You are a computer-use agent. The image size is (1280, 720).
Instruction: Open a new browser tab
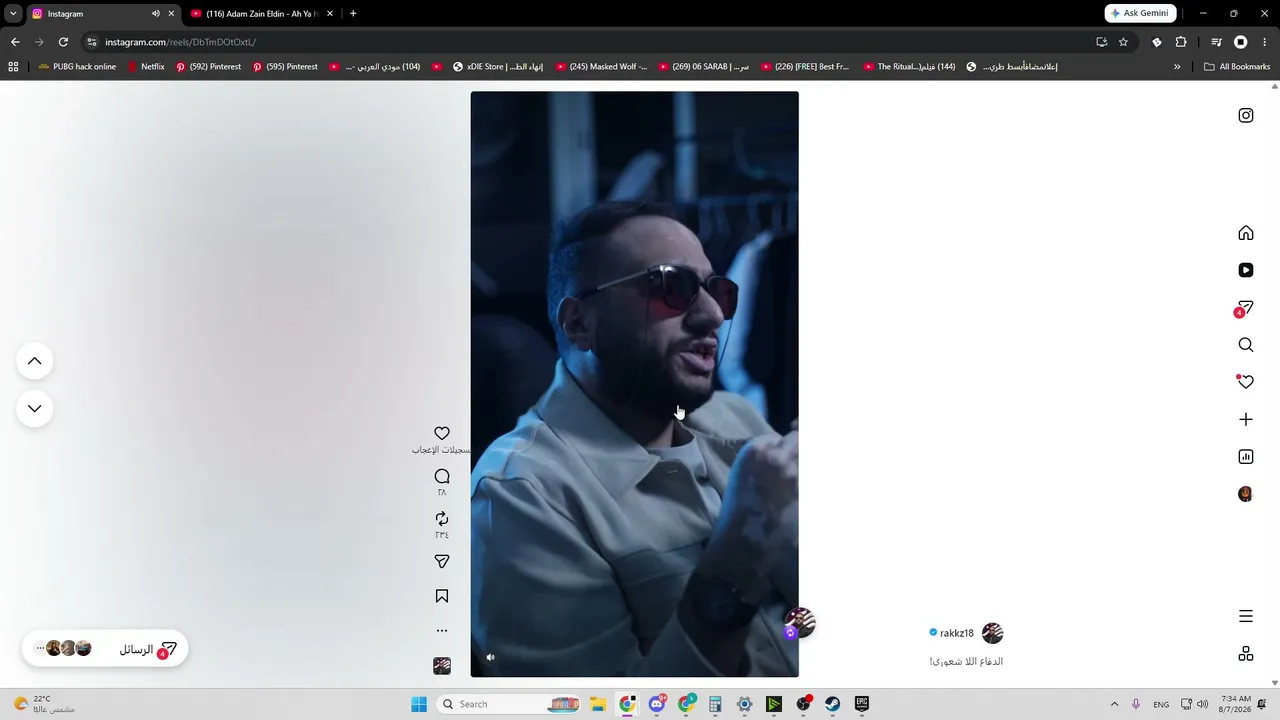point(353,14)
